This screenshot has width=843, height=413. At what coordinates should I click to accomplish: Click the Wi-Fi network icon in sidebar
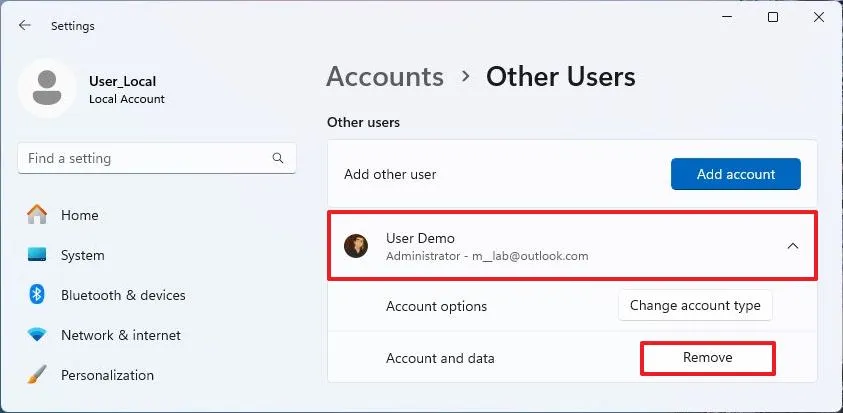click(37, 335)
